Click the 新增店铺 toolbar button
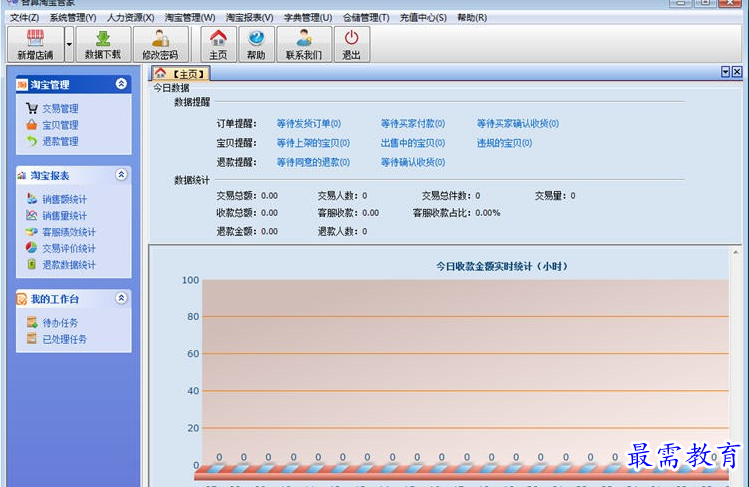The height and width of the screenshot is (487, 749). tap(35, 44)
